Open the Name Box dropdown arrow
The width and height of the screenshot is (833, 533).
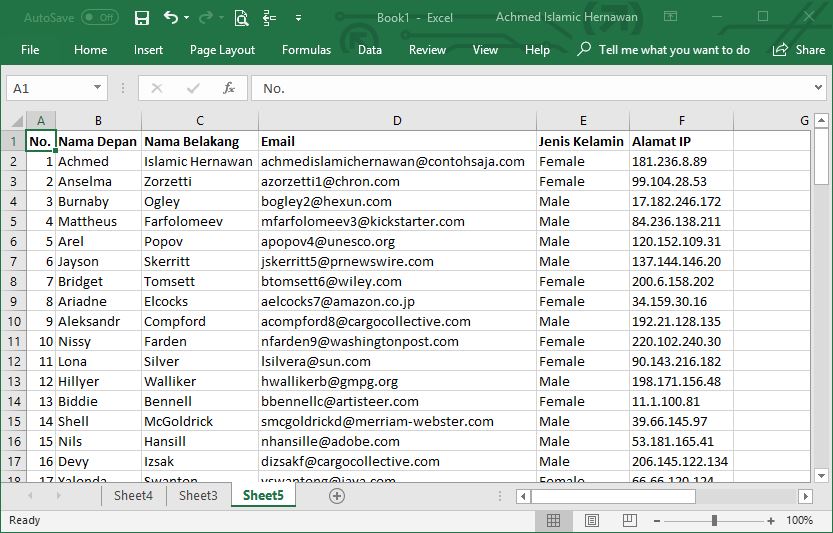97,88
